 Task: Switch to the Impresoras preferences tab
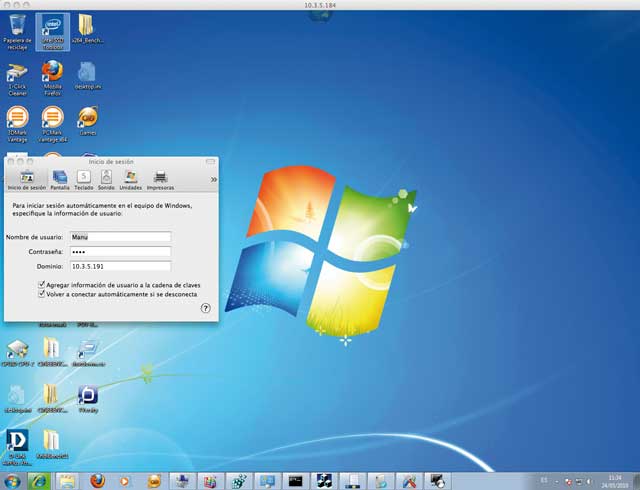[x=160, y=180]
